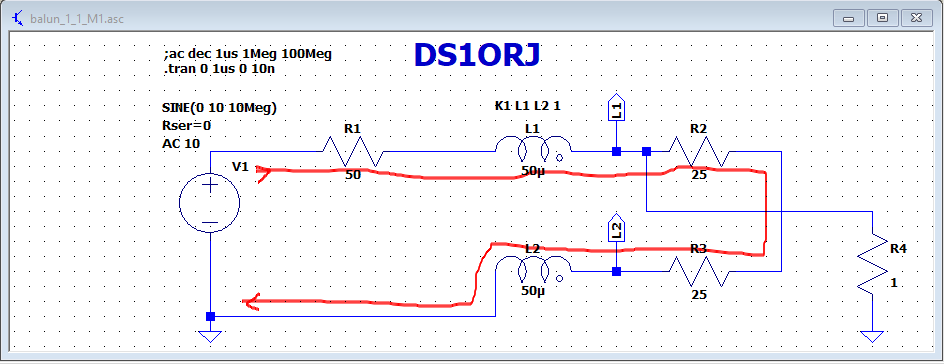
Task: Click the R4 value '1'
Action: tap(894, 282)
